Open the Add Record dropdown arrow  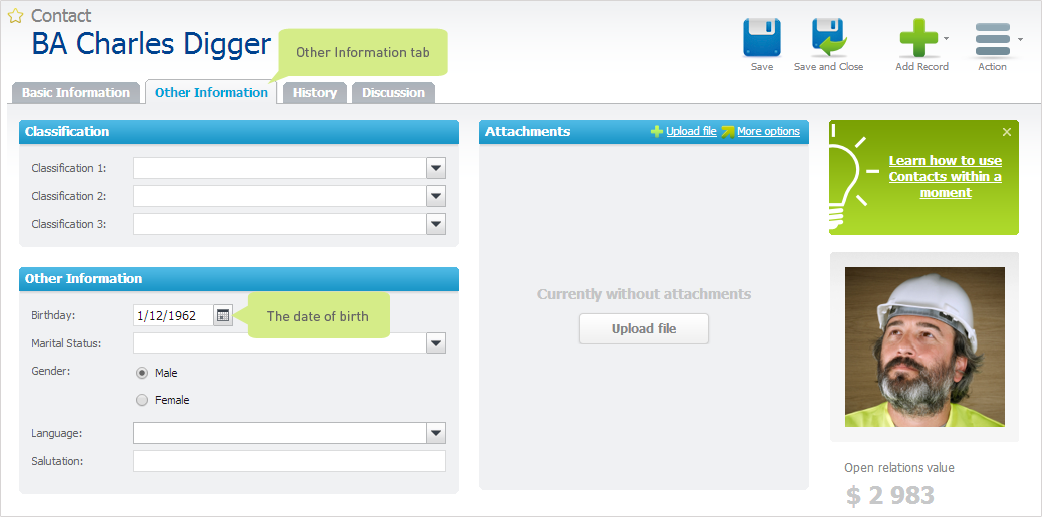pyautogui.click(x=946, y=39)
